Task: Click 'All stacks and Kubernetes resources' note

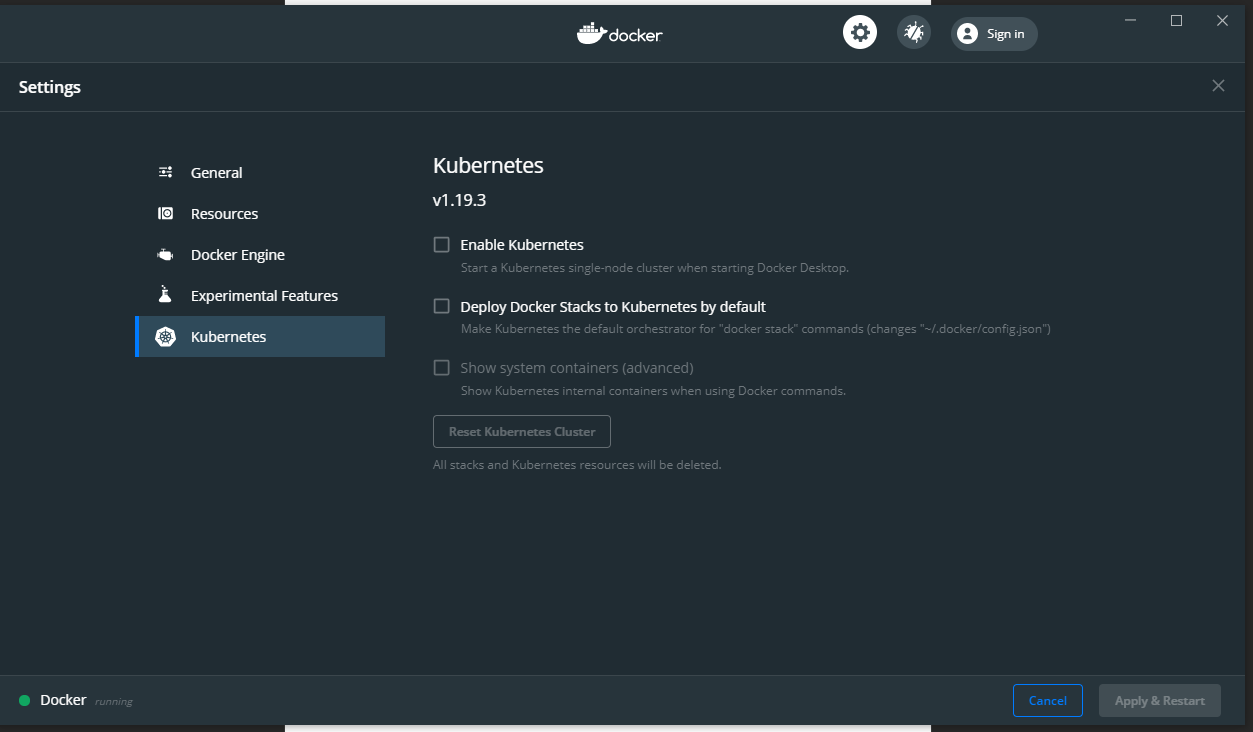Action: tap(577, 465)
